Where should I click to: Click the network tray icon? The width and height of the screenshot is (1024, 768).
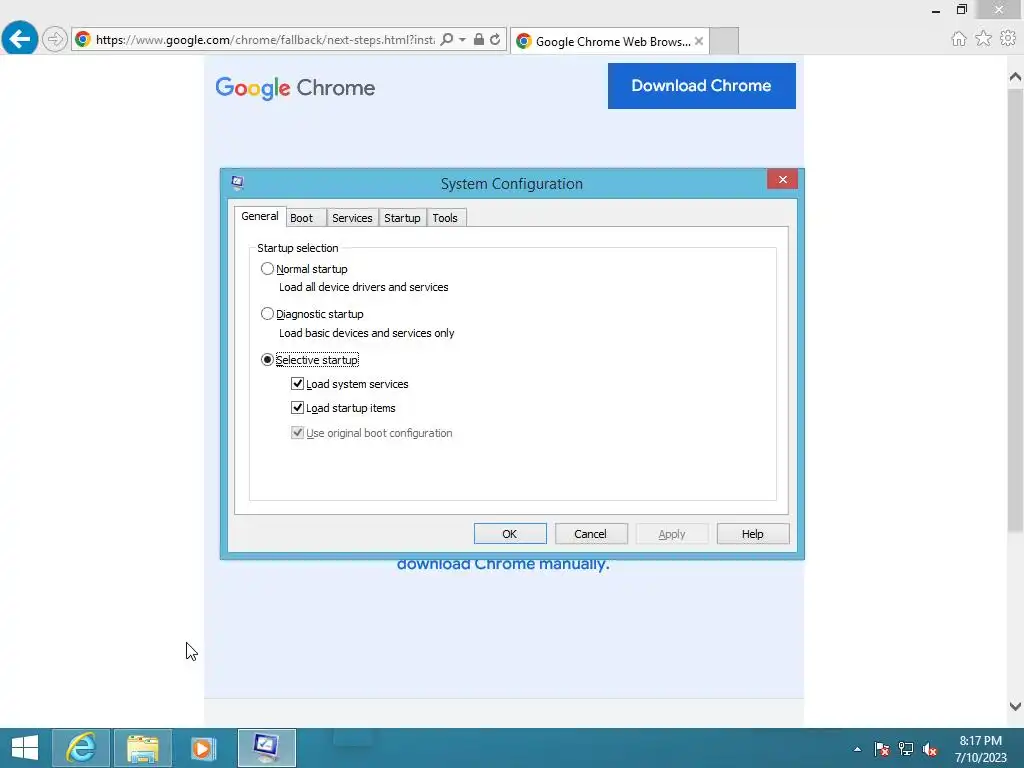906,749
